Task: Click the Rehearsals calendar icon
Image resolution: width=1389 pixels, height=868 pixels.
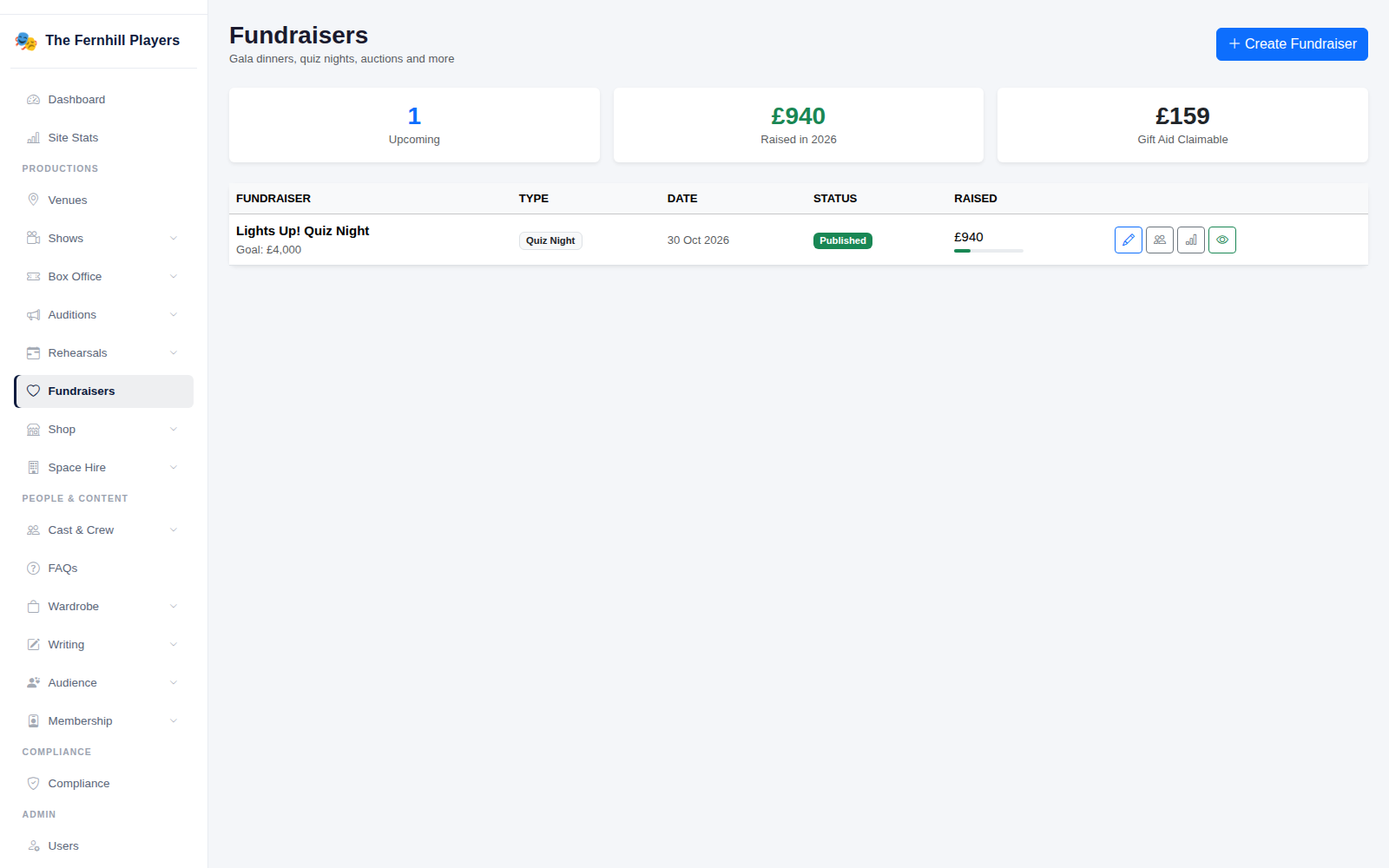Action: click(x=33, y=352)
